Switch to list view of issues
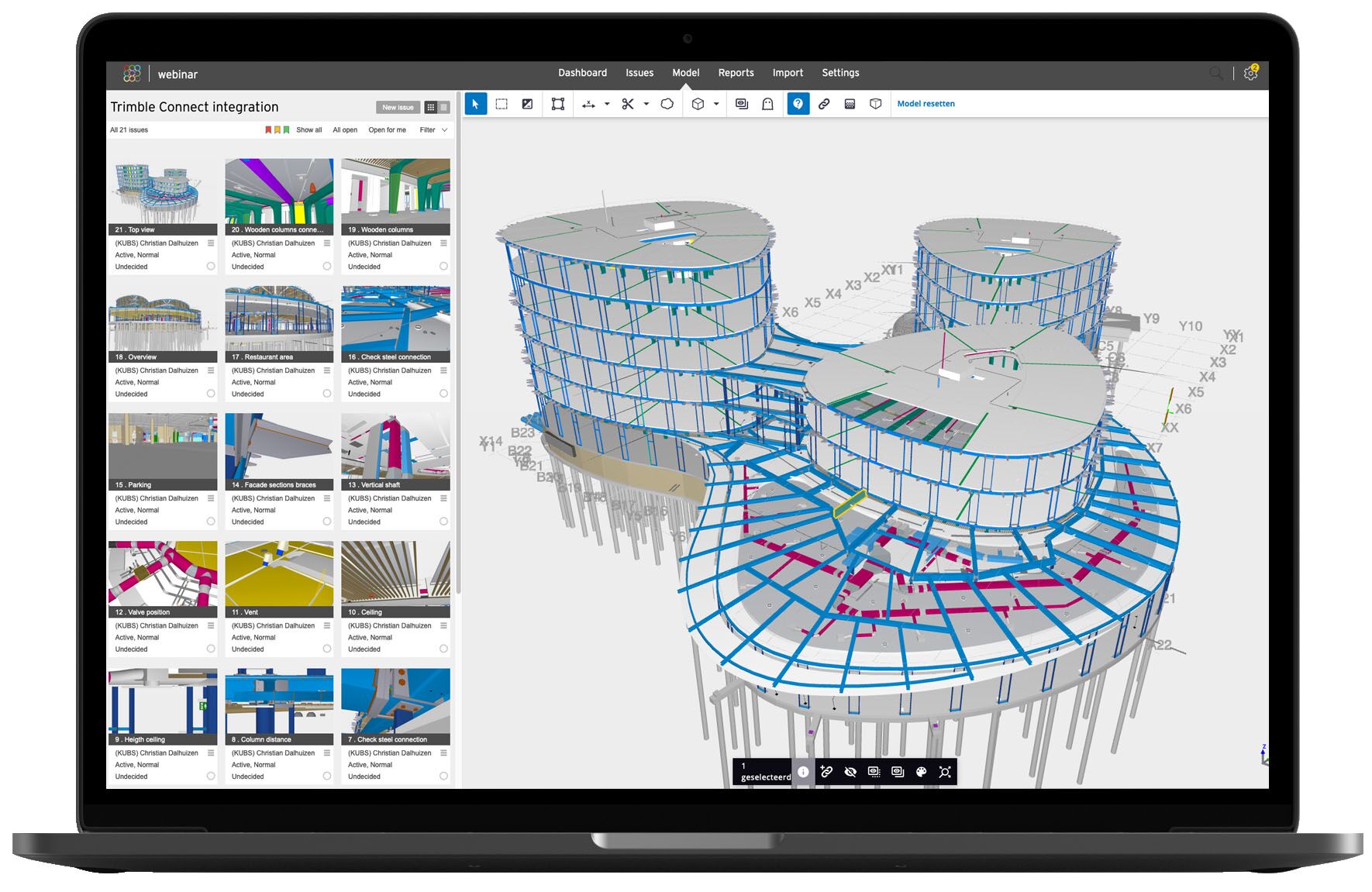 point(443,108)
